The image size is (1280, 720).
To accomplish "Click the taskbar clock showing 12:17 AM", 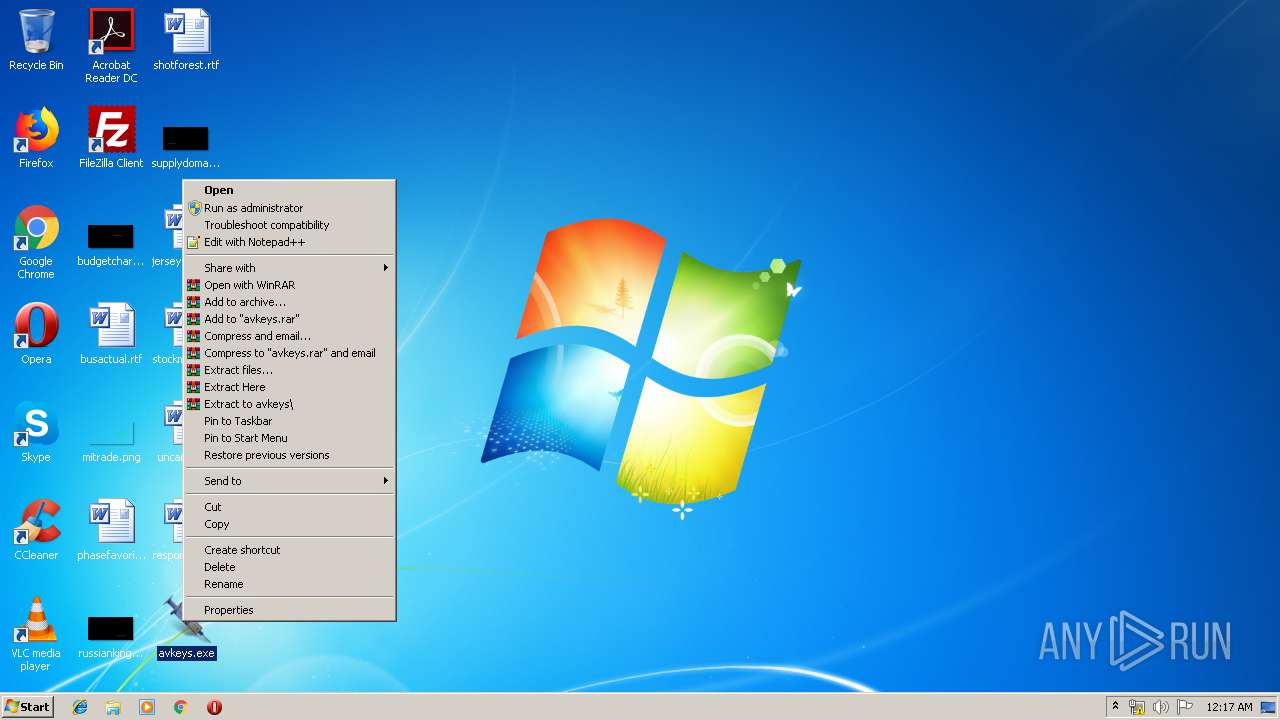I will click(x=1229, y=707).
